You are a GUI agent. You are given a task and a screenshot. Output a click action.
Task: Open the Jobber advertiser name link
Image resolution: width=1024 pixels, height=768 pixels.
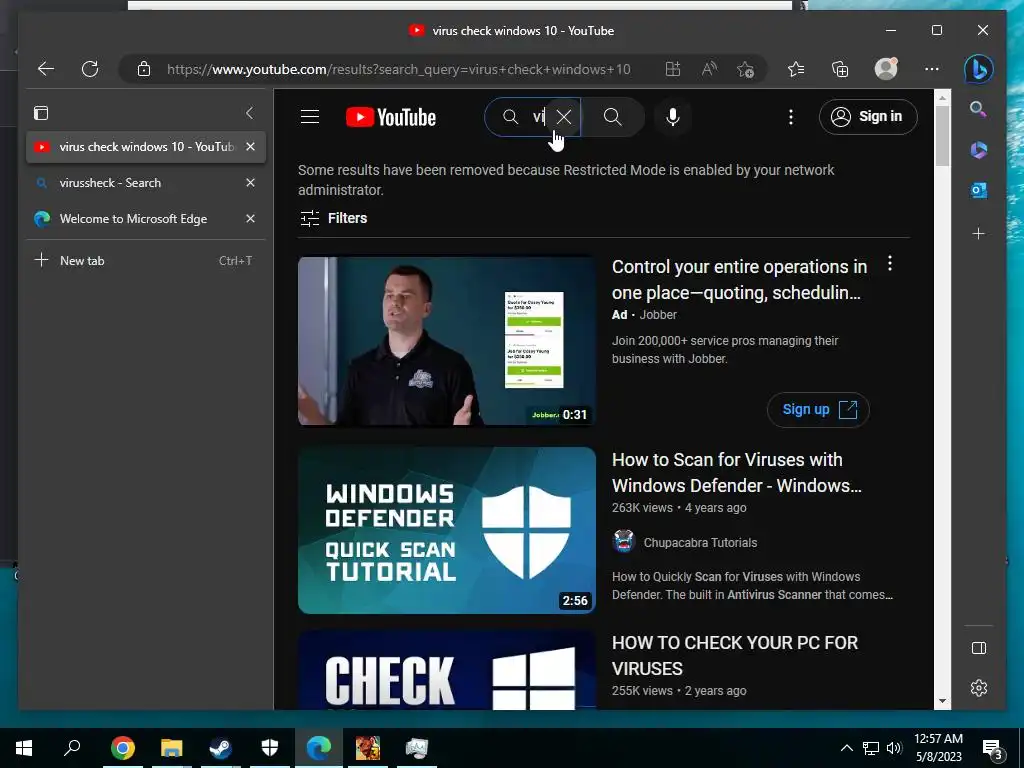point(658,315)
